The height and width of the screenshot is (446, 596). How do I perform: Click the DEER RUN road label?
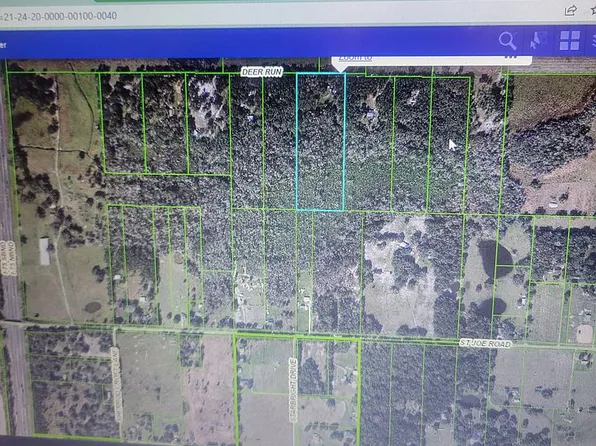coord(262,71)
